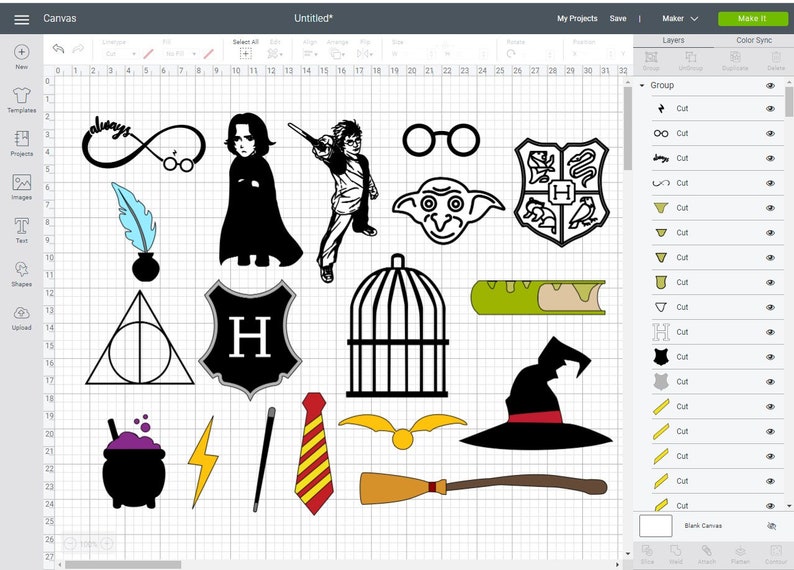Click the Rotate icon in toolbar

click(510, 53)
